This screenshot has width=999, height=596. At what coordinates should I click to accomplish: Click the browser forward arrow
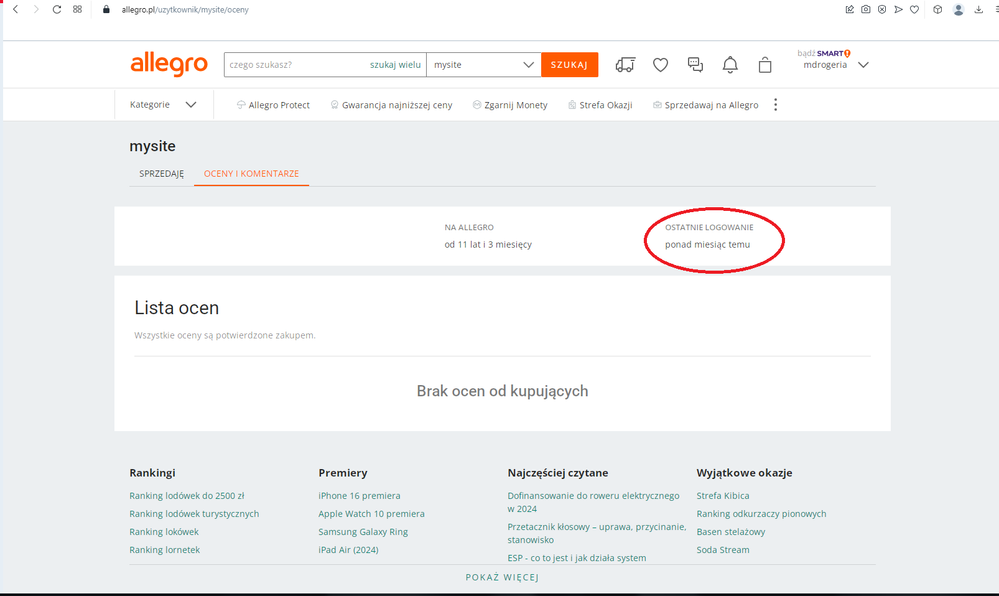[36, 10]
